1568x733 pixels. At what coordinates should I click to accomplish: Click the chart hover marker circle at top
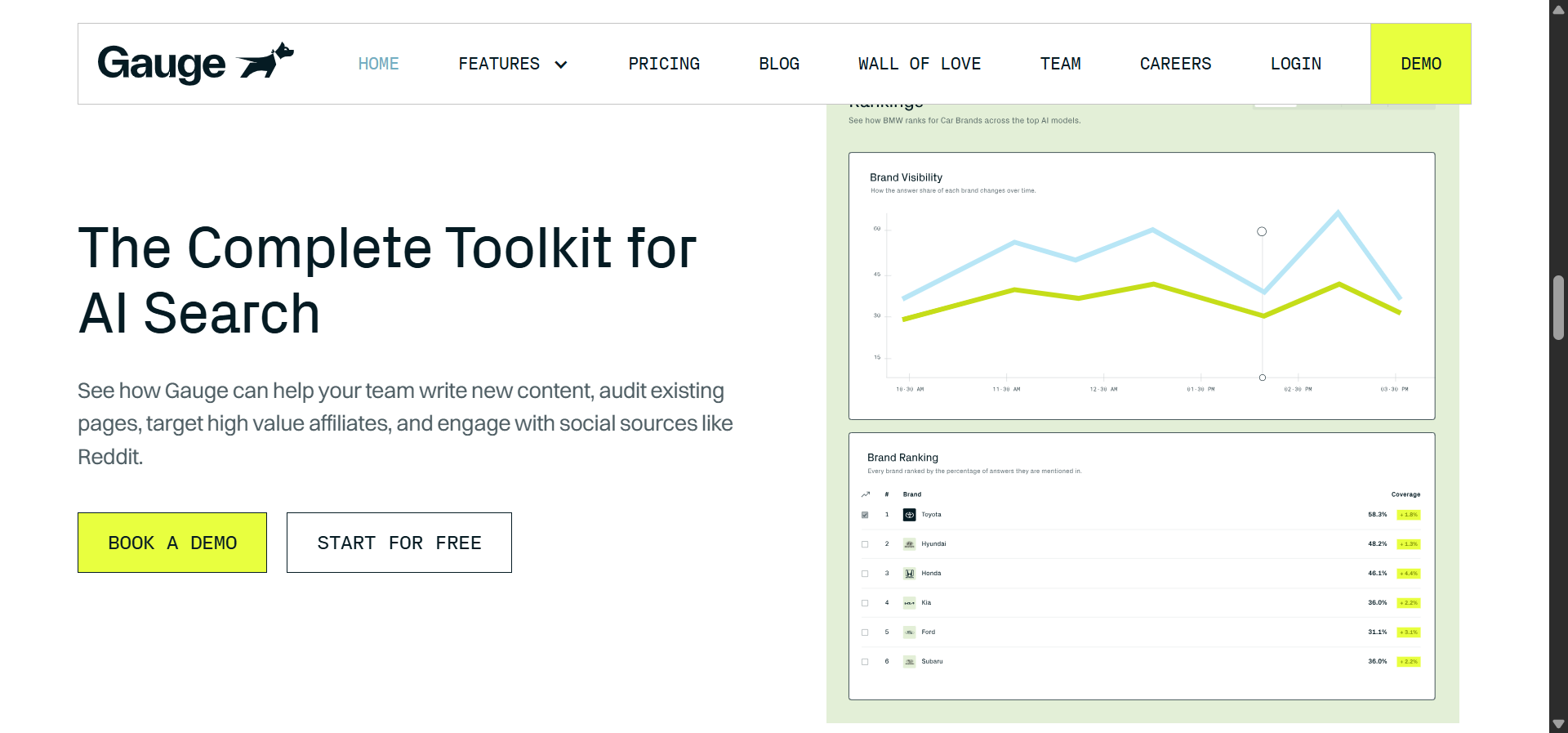[x=1262, y=232]
